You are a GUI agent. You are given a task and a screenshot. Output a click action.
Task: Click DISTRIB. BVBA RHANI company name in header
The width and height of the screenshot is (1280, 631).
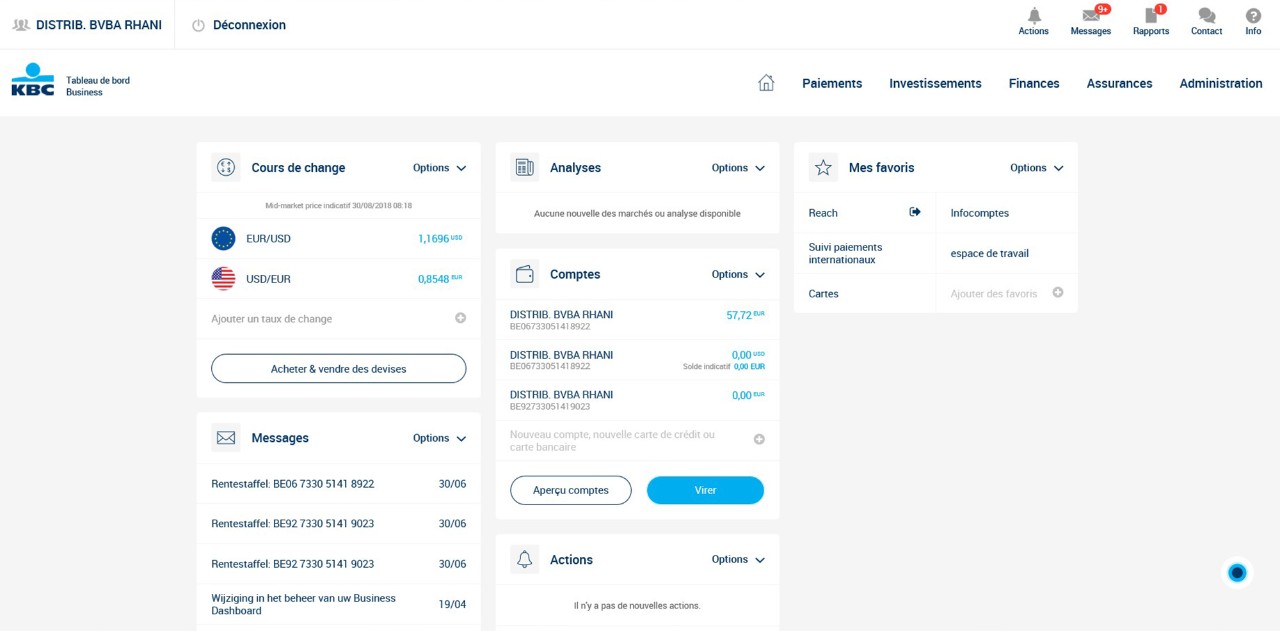pos(99,25)
